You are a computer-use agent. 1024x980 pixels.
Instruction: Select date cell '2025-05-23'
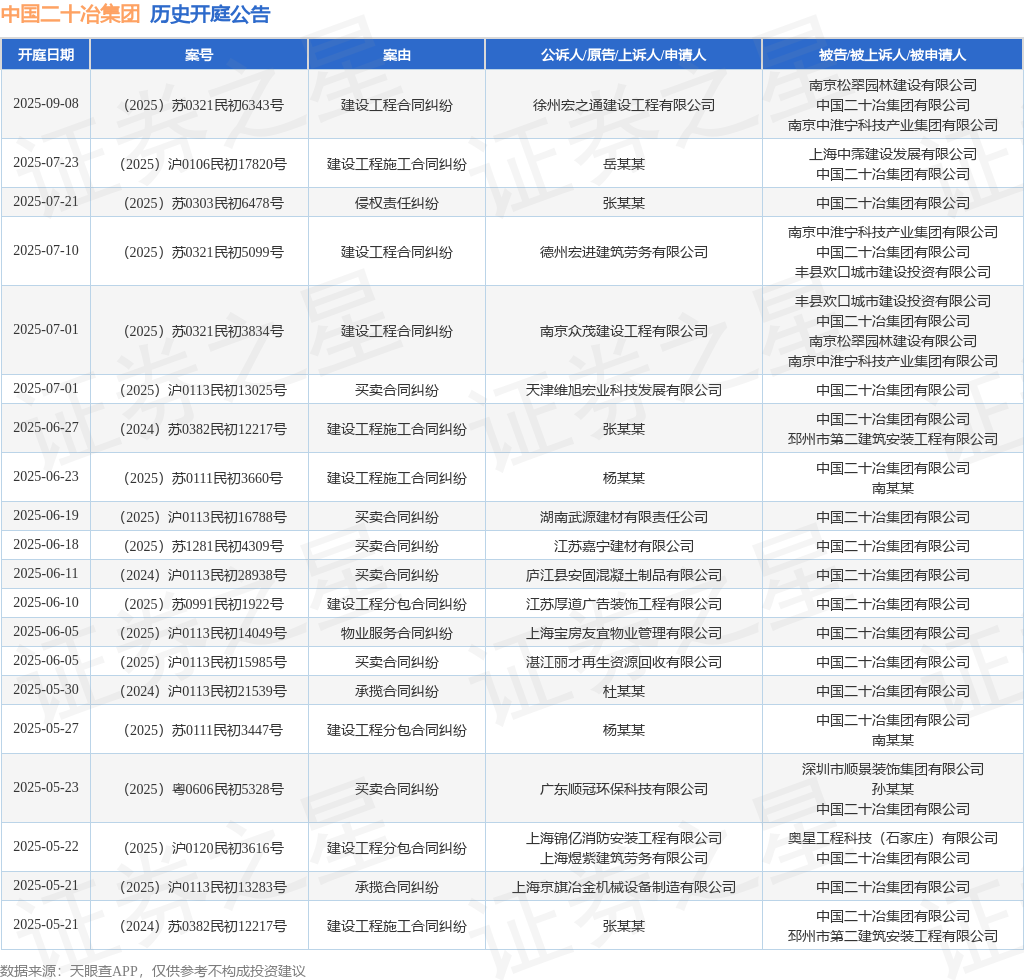pos(46,788)
